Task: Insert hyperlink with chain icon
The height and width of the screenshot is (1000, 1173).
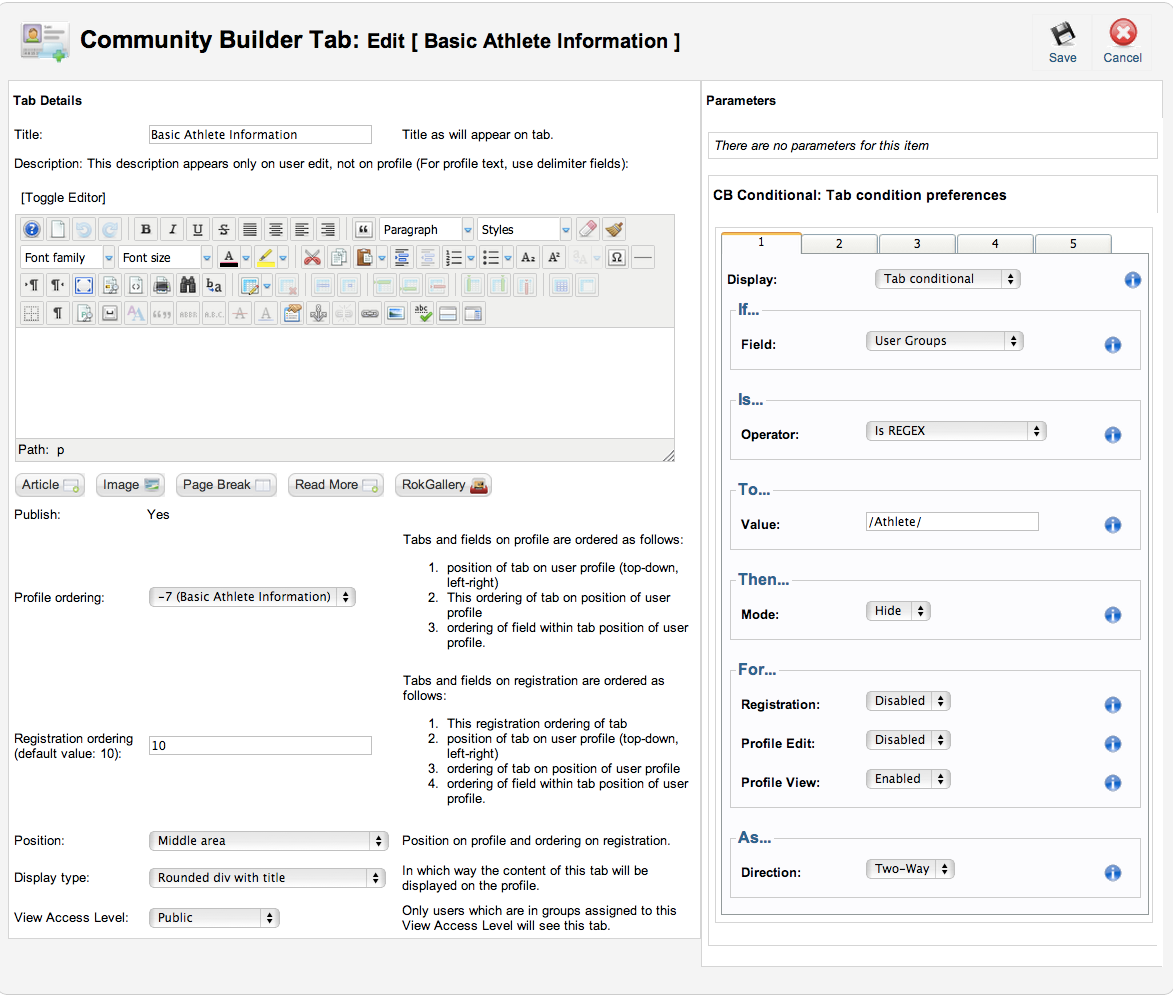Action: (370, 313)
